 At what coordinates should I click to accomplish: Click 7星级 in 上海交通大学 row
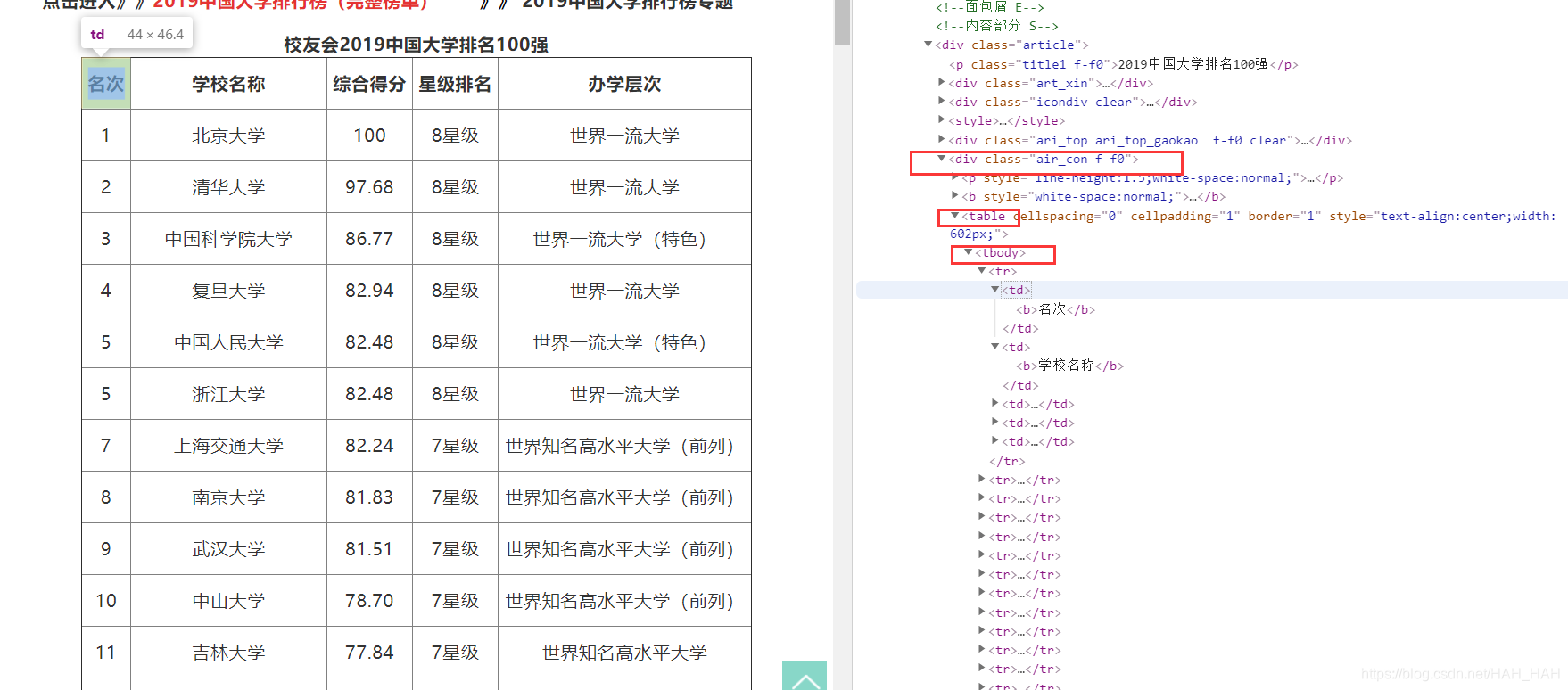coord(455,446)
